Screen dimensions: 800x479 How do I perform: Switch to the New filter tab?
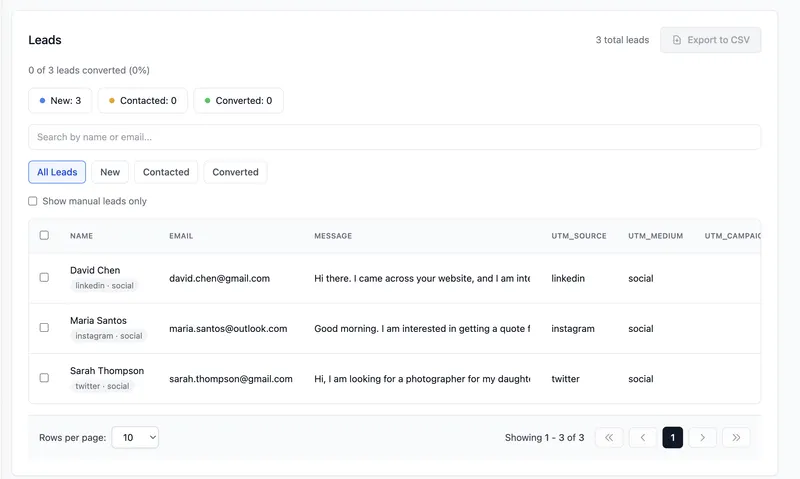(x=110, y=172)
